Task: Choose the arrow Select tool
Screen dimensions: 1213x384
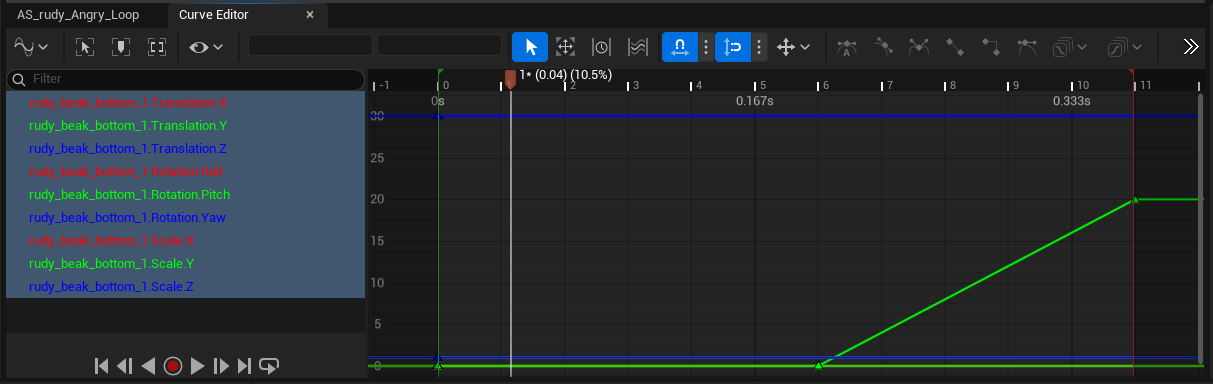Action: pos(530,46)
